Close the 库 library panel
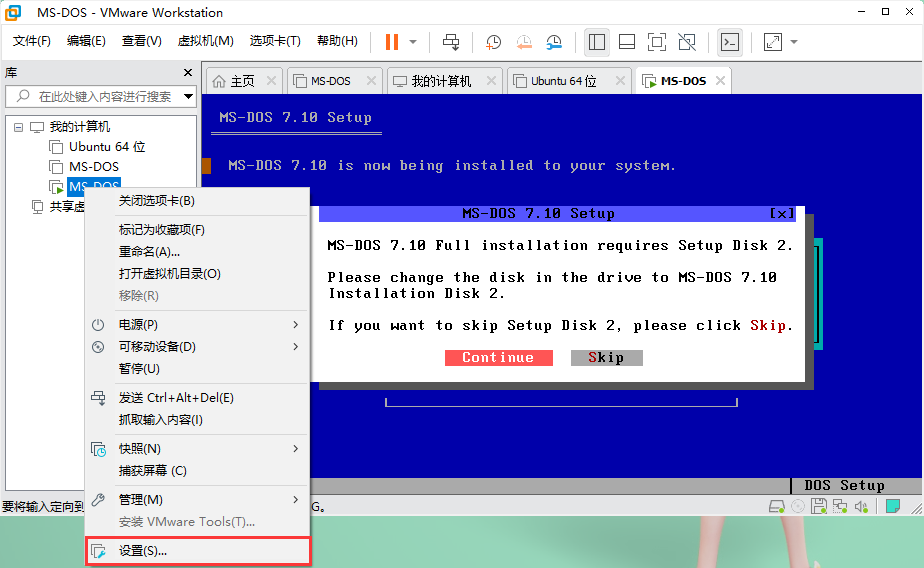 (188, 72)
